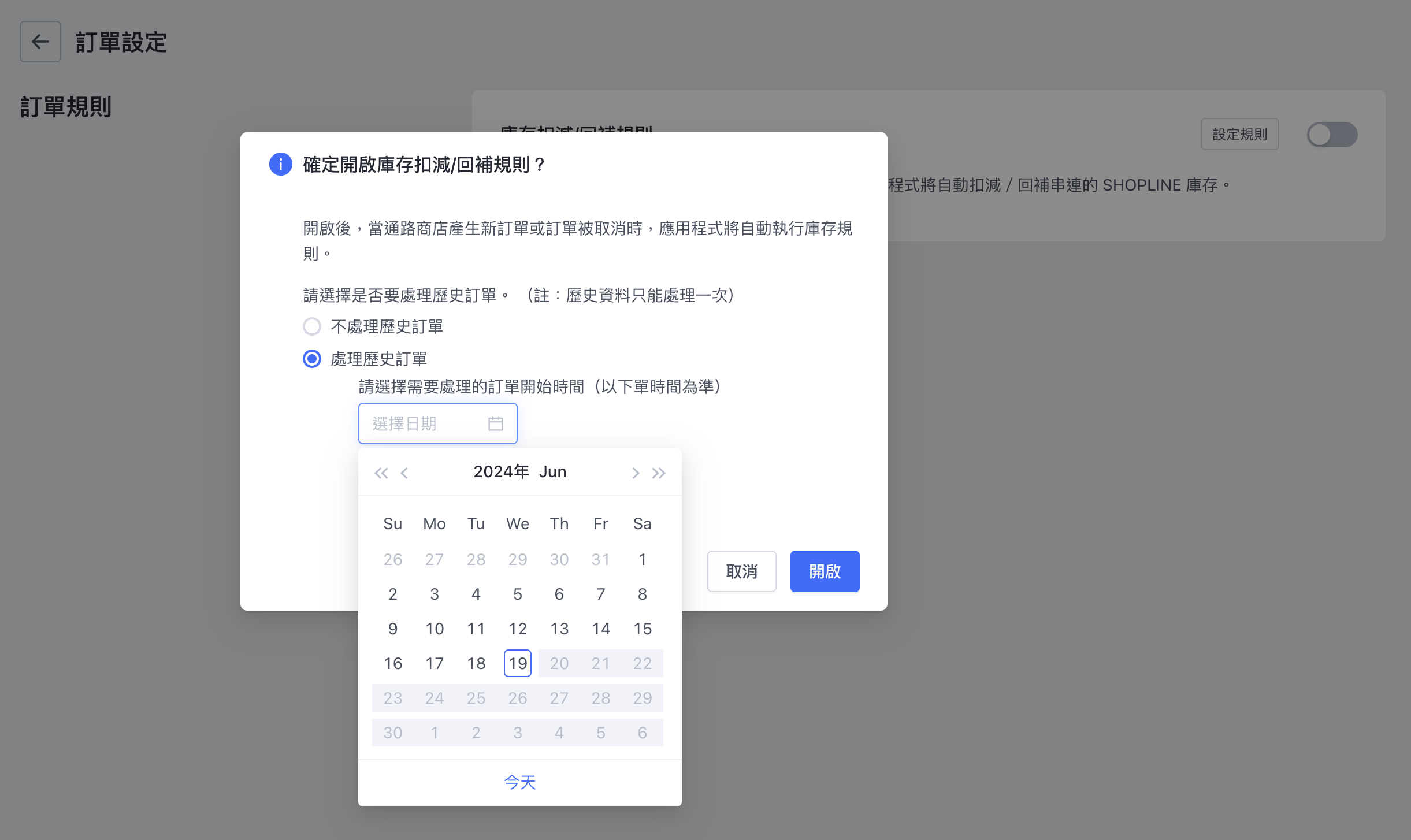Pick June 16 in the calendar
Image resolution: width=1411 pixels, height=840 pixels.
point(393,663)
